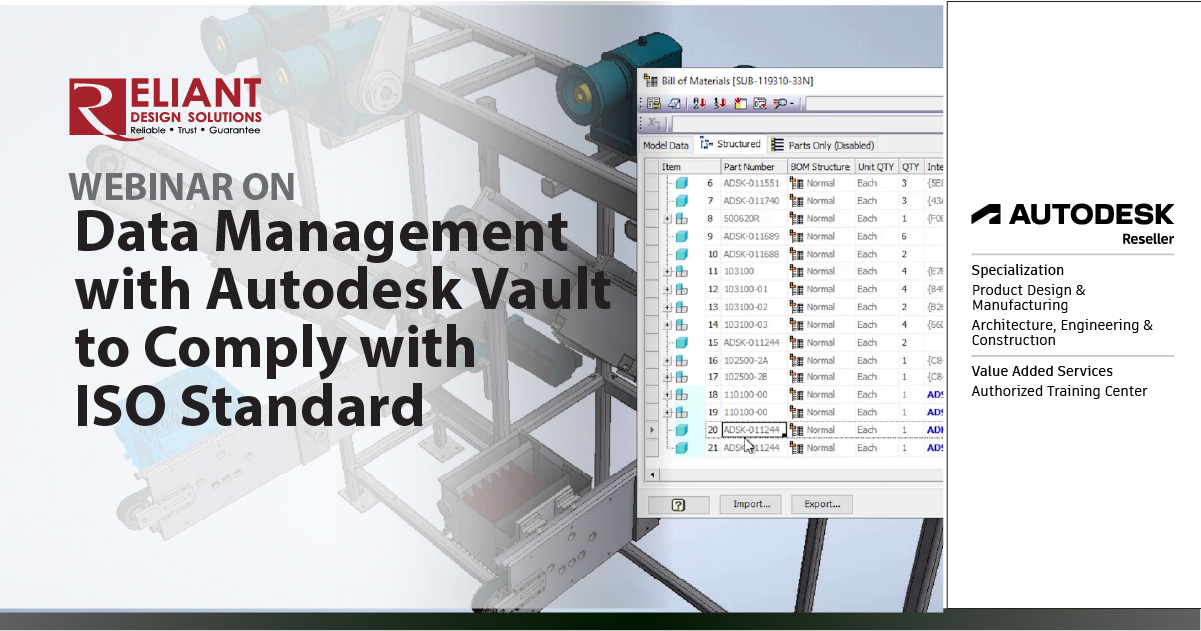This screenshot has height=631, width=1201.
Task: Click the 1-3 numeric sort toolbar icon
Action: click(x=719, y=103)
